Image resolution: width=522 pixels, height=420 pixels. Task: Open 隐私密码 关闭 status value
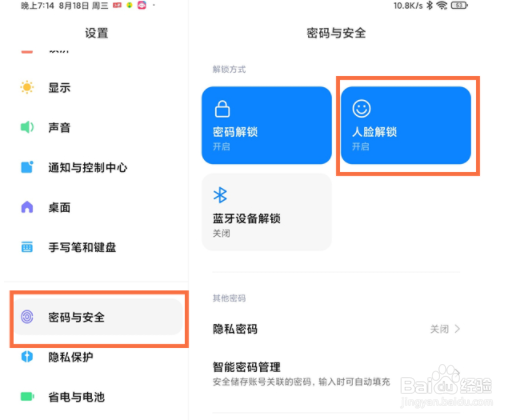tap(439, 329)
